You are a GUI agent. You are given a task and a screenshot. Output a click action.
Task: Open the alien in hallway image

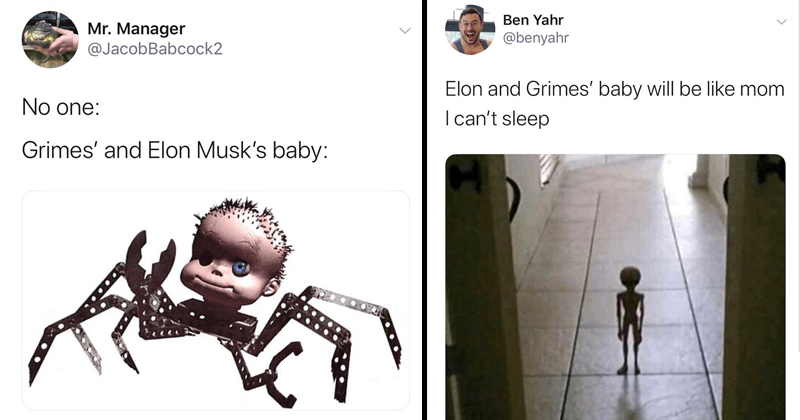point(615,287)
